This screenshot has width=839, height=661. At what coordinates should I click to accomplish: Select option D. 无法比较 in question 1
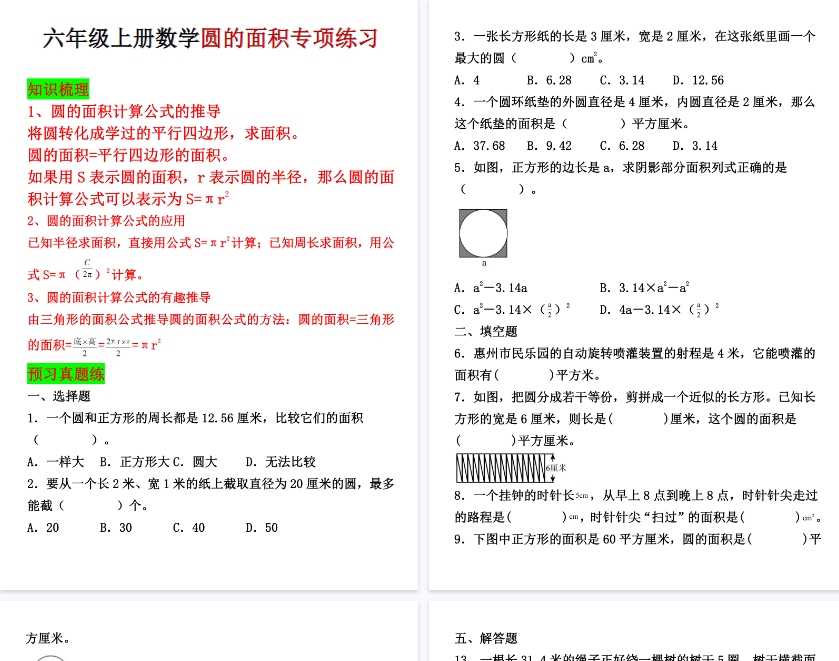[280, 462]
